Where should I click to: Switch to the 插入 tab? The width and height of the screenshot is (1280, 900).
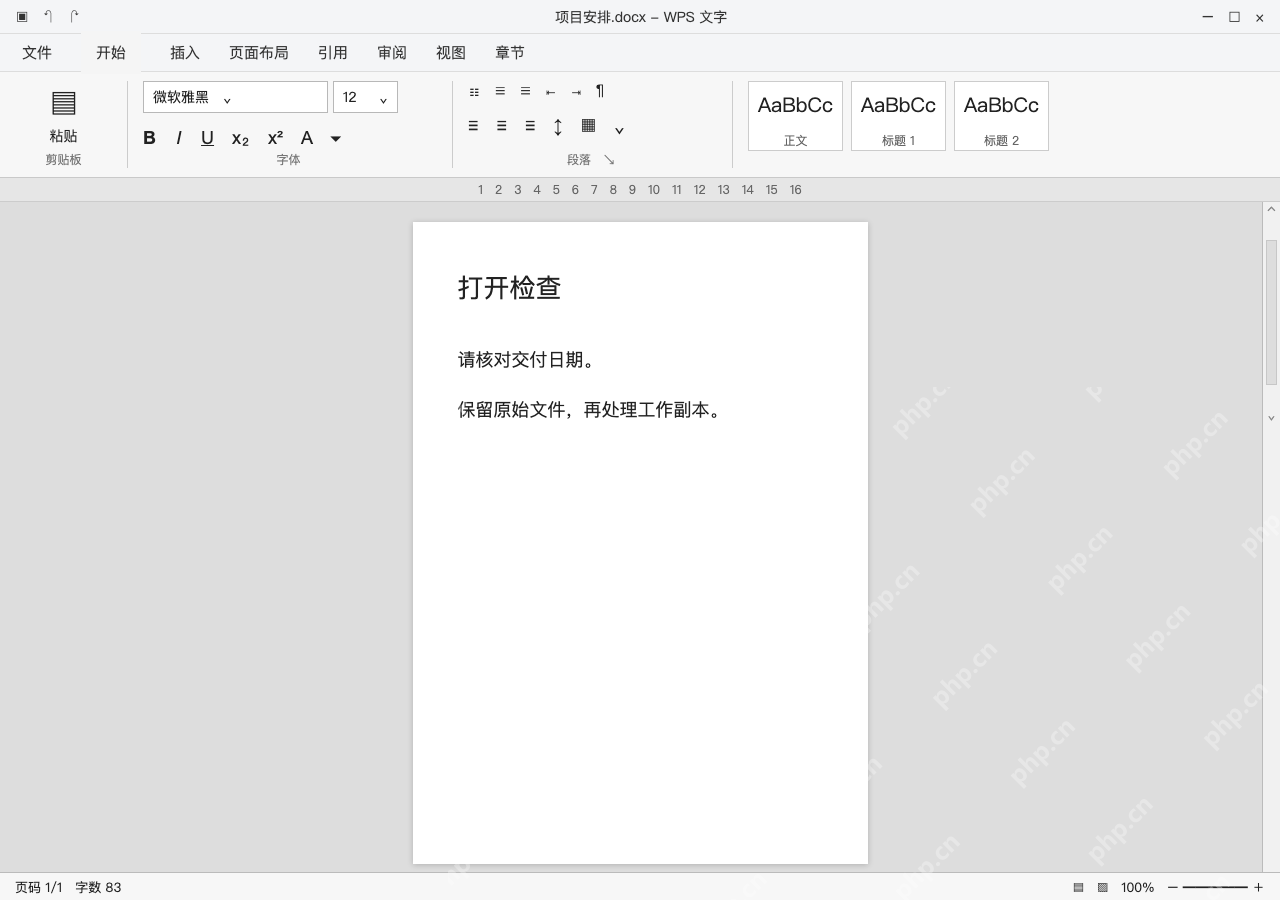click(185, 53)
